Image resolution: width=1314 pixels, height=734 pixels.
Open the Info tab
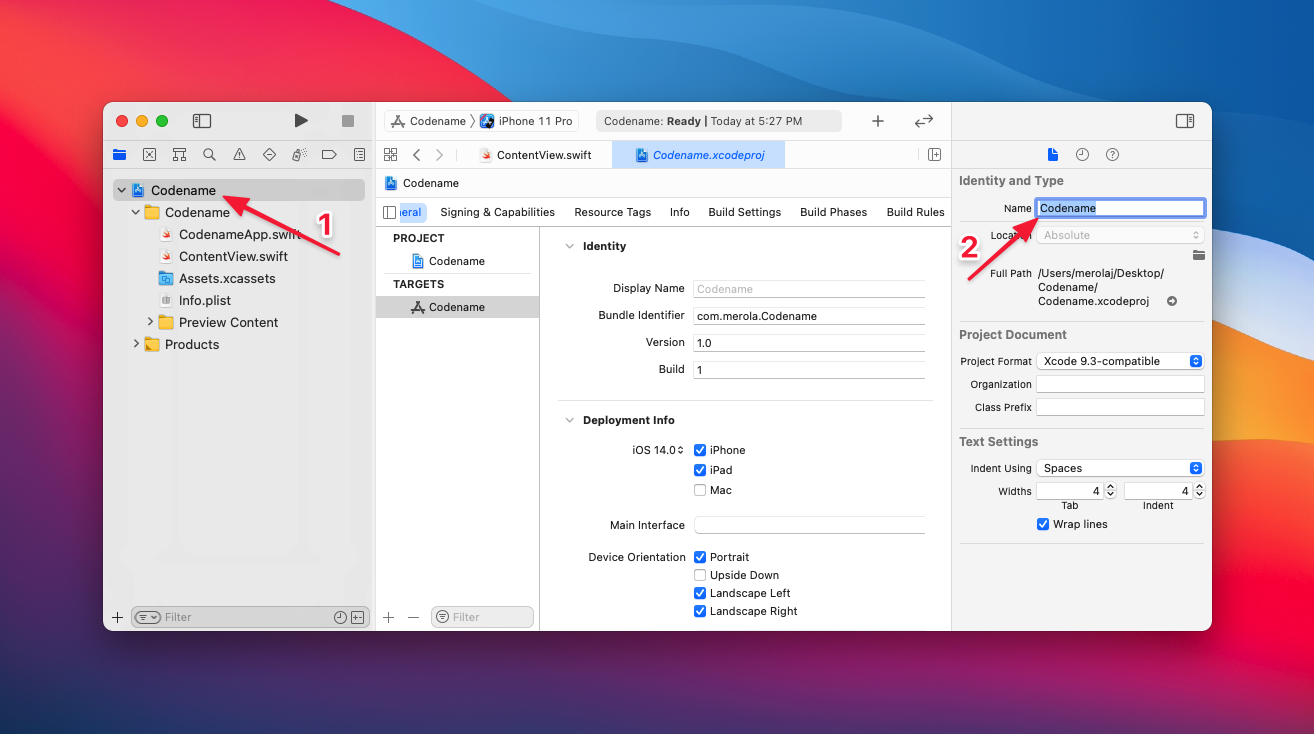click(680, 212)
